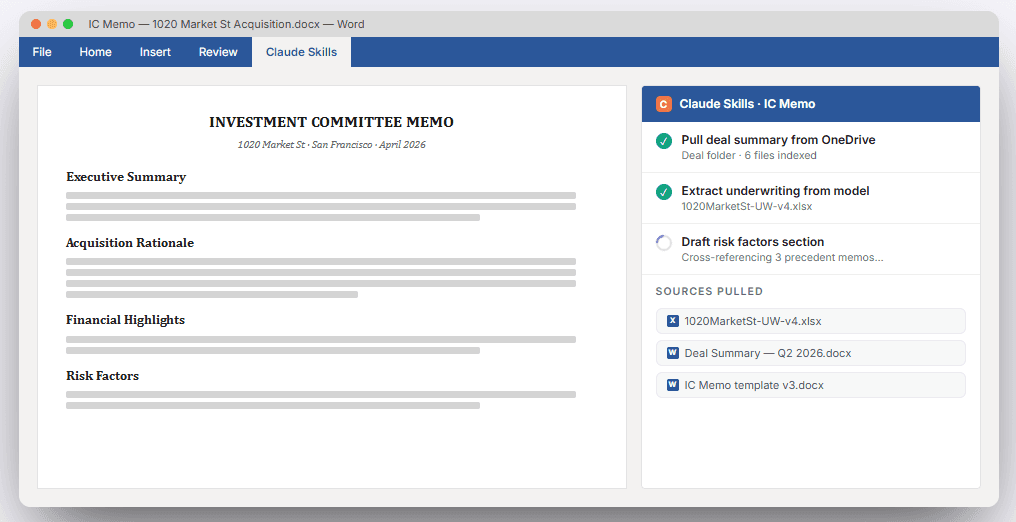Switch to the Home ribbon tab
The image size is (1016, 522).
tap(95, 52)
